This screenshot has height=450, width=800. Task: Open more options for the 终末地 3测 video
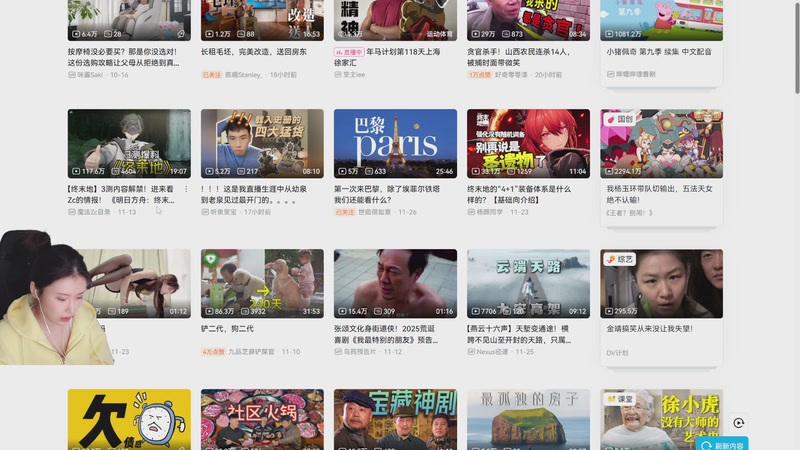pos(186,189)
